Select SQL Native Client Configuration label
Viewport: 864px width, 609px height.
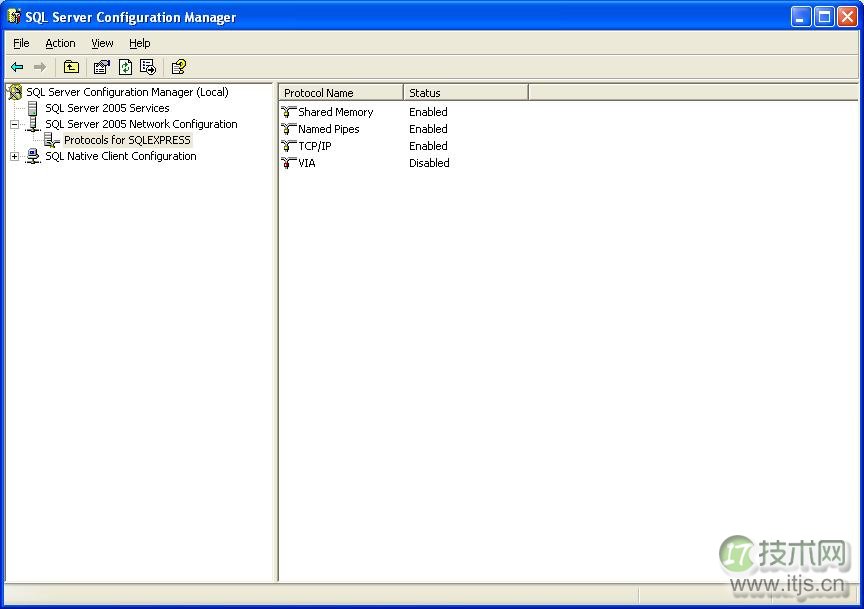[121, 156]
